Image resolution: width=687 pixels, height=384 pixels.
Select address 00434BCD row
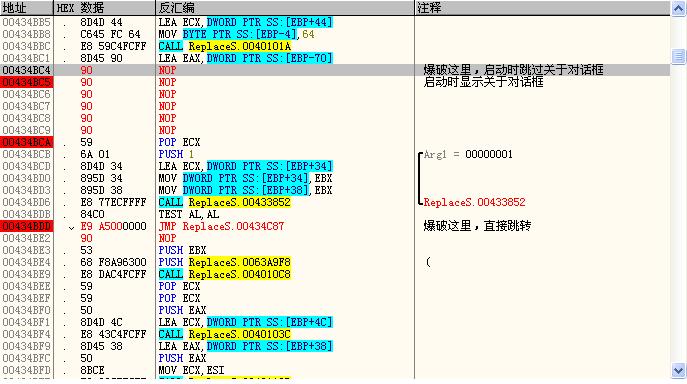pyautogui.click(x=27, y=166)
